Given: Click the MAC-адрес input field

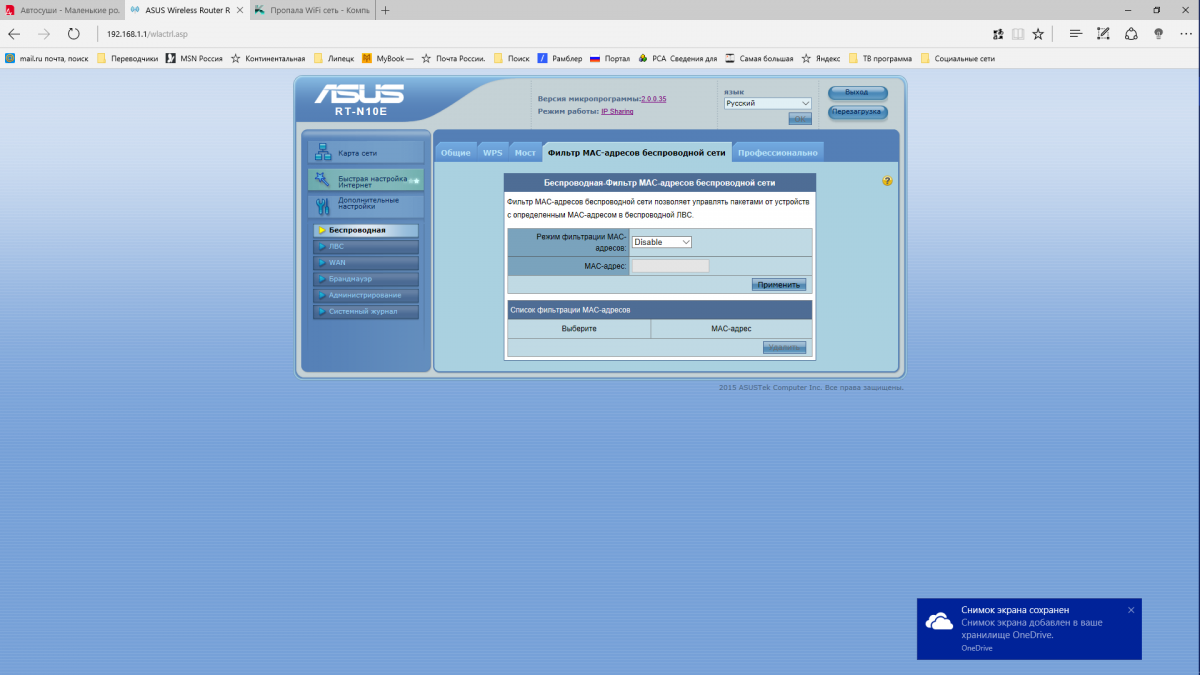Looking at the screenshot, I should [x=670, y=266].
